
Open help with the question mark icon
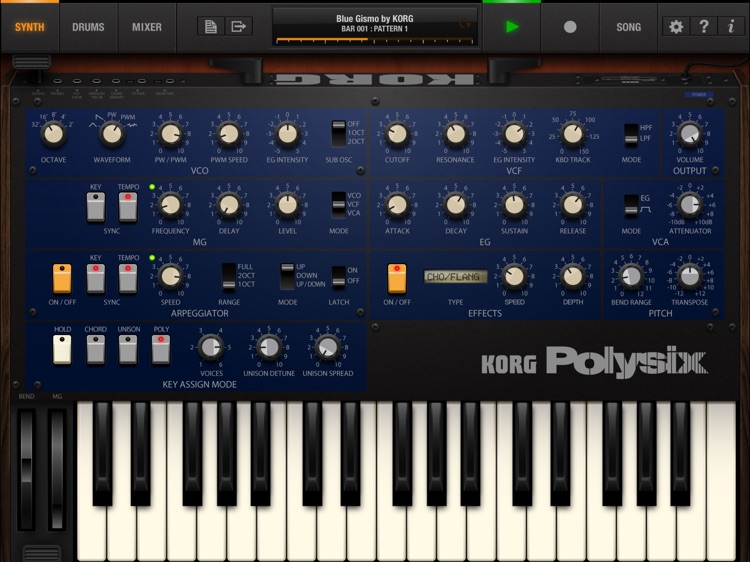[704, 26]
